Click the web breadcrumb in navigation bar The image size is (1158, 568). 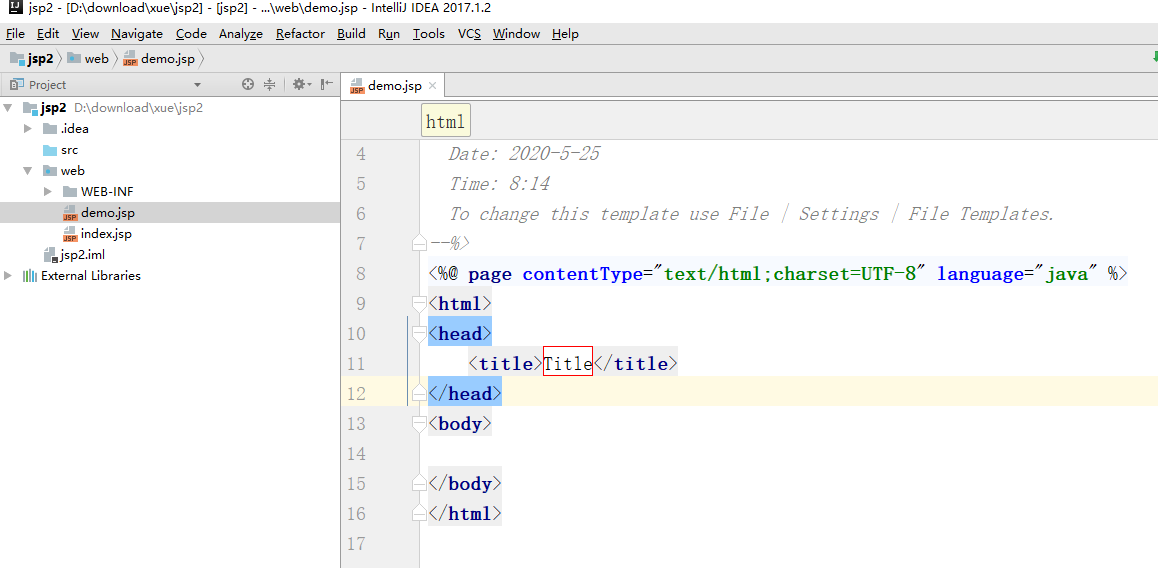click(x=96, y=59)
